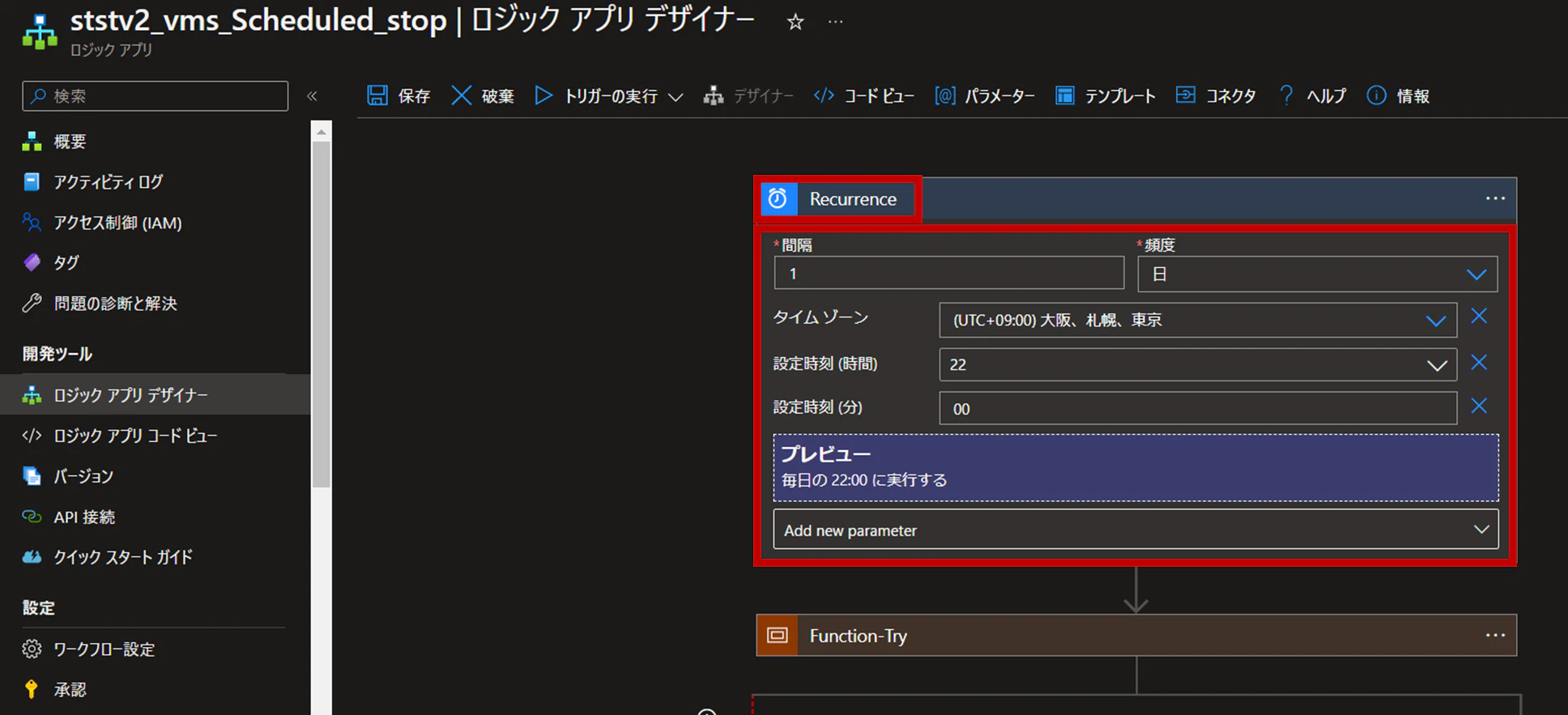
Task: Open the Code View (コード ビュー) icon
Action: 824,96
